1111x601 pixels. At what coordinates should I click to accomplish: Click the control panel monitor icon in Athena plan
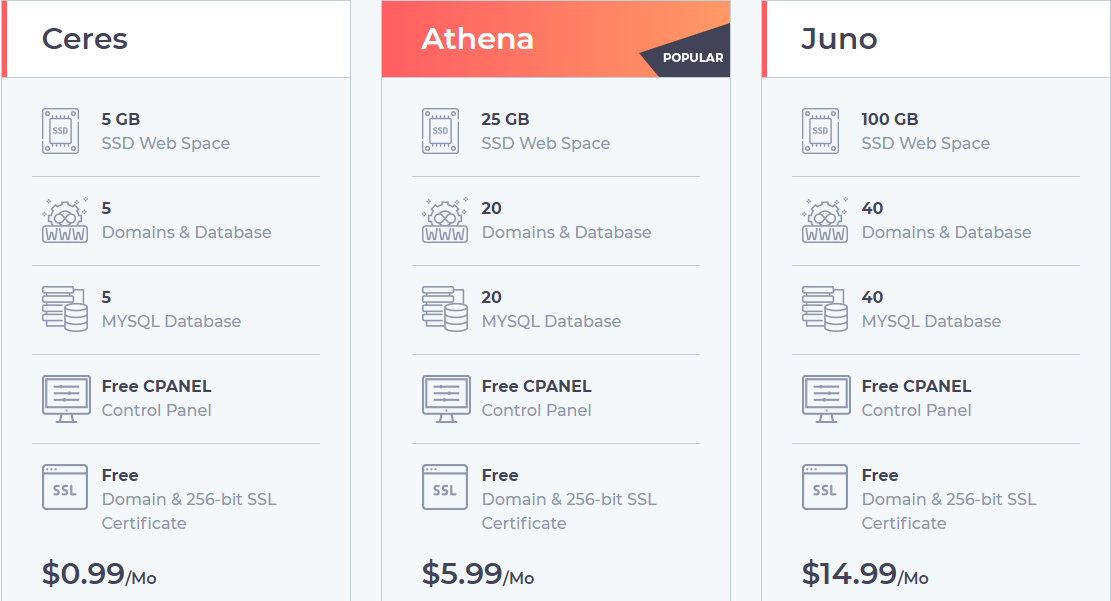click(x=445, y=398)
